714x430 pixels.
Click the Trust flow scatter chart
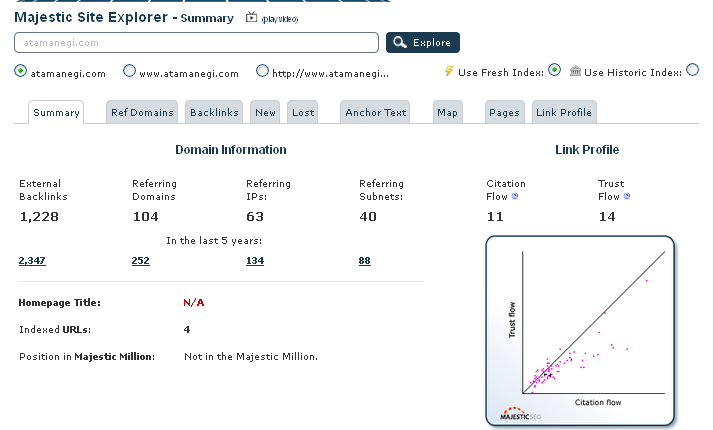coord(580,331)
